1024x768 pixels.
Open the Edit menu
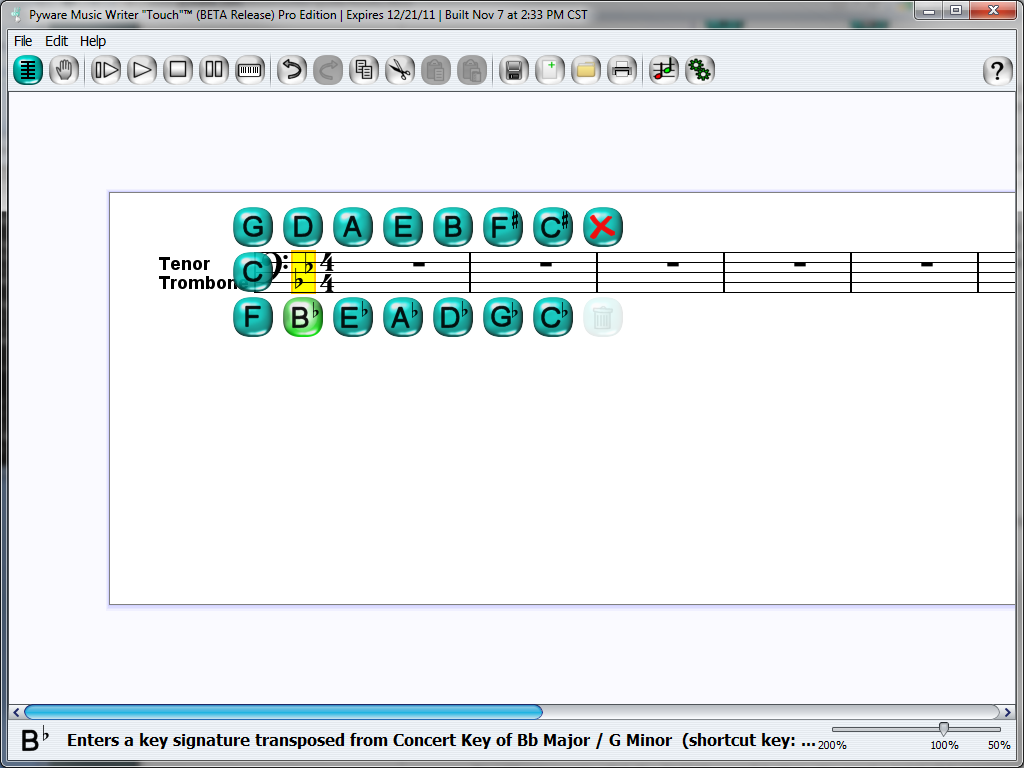[x=57, y=41]
